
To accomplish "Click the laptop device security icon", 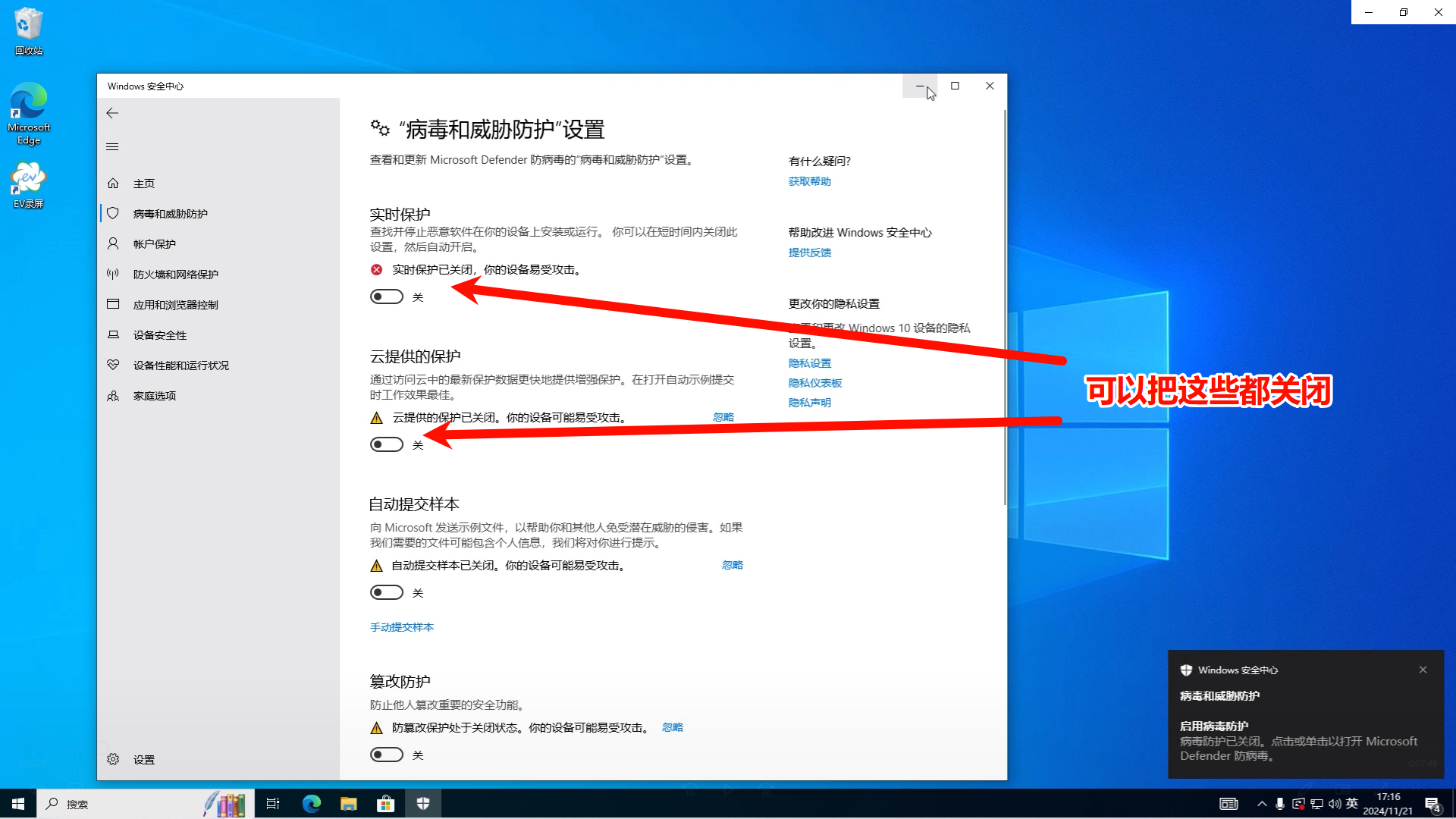I will click(113, 334).
